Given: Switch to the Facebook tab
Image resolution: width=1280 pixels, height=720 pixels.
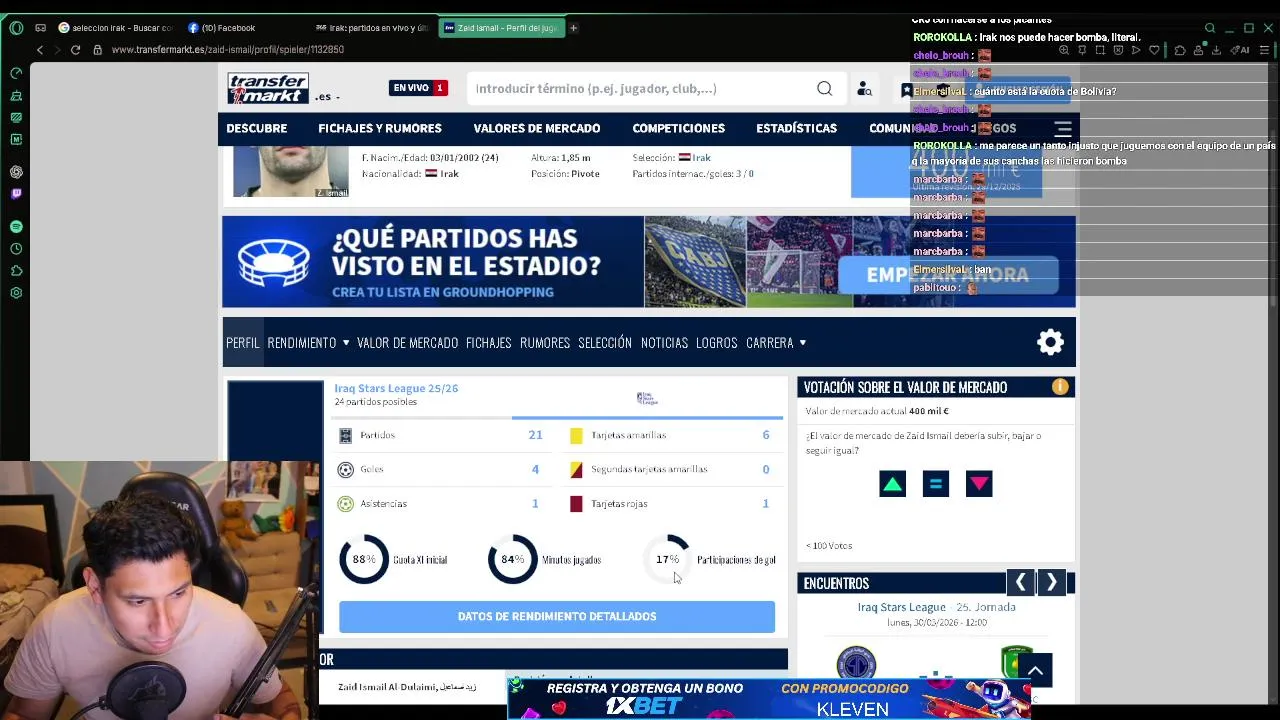Looking at the screenshot, I should coord(222,28).
